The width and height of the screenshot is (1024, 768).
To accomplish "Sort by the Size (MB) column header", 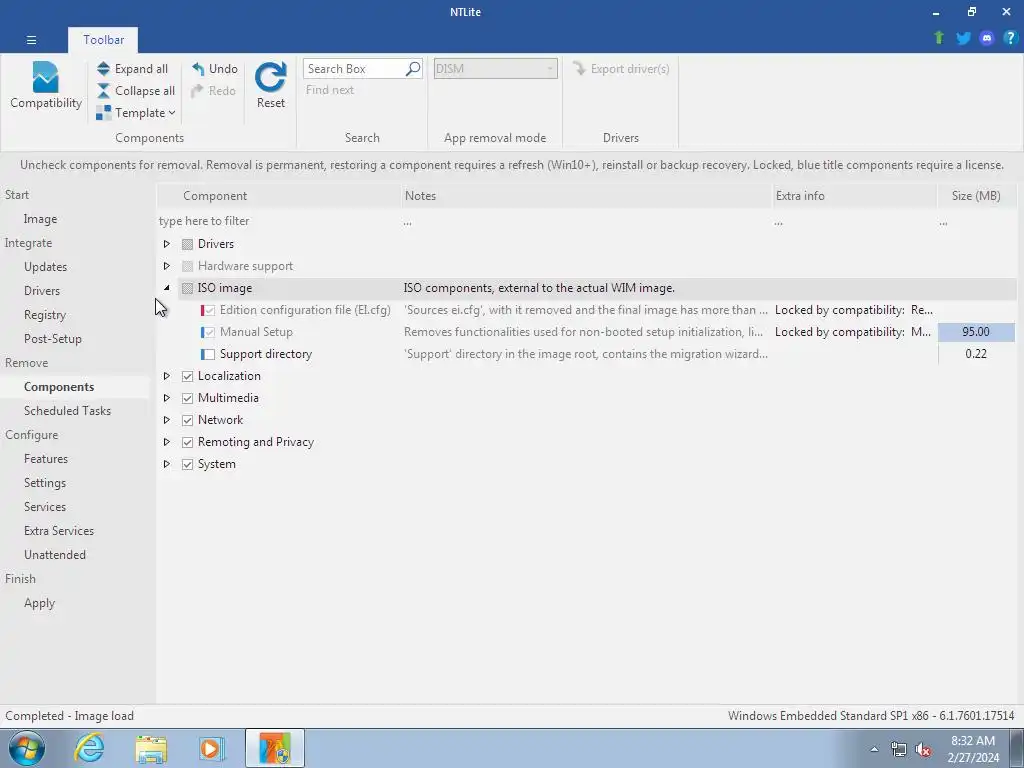I will click(x=976, y=196).
